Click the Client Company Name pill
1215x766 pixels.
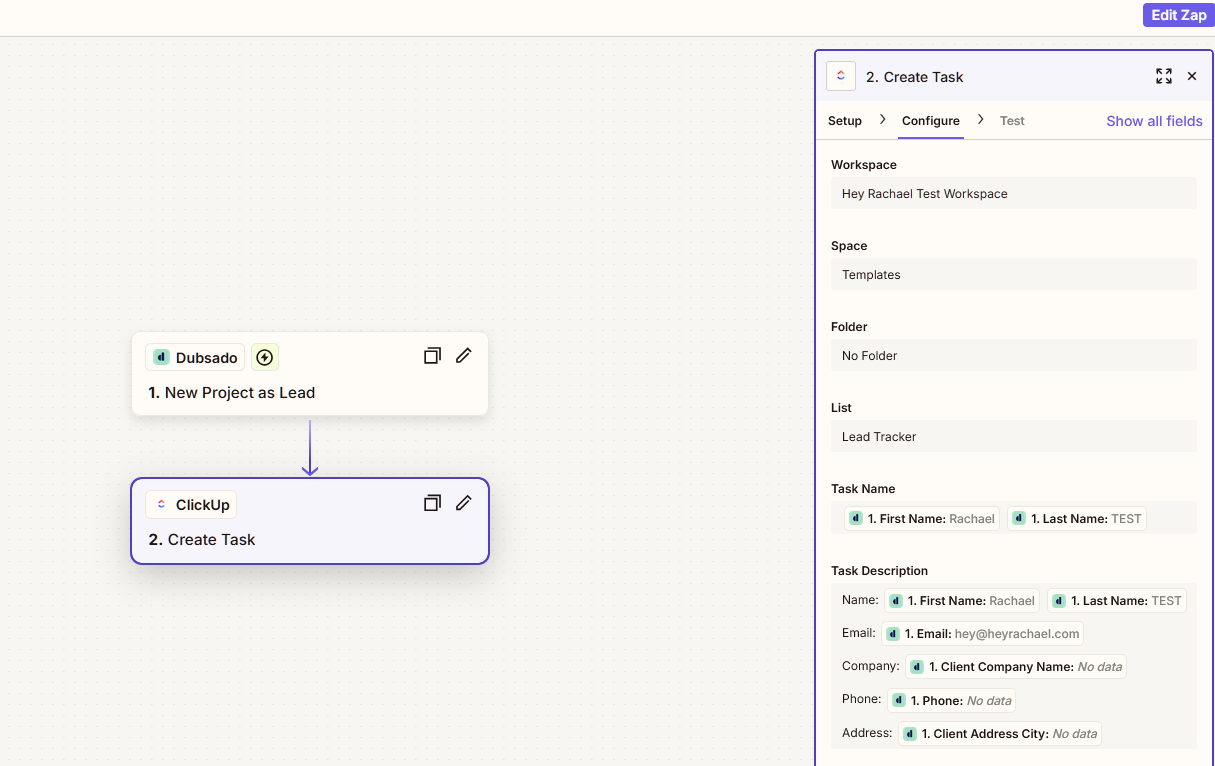point(1016,667)
